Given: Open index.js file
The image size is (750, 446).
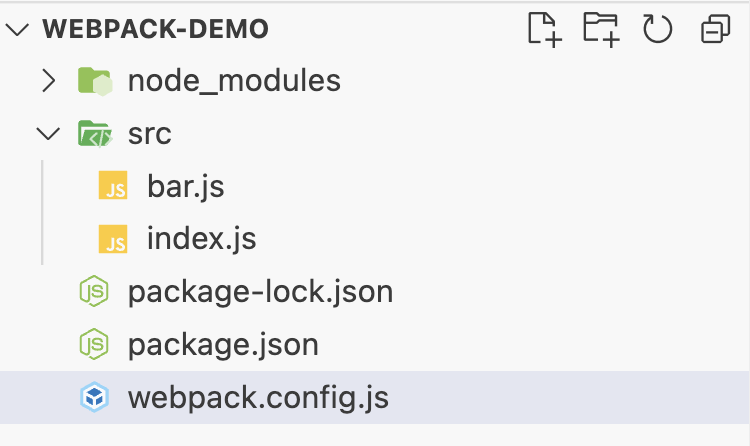Looking at the screenshot, I should 201,239.
